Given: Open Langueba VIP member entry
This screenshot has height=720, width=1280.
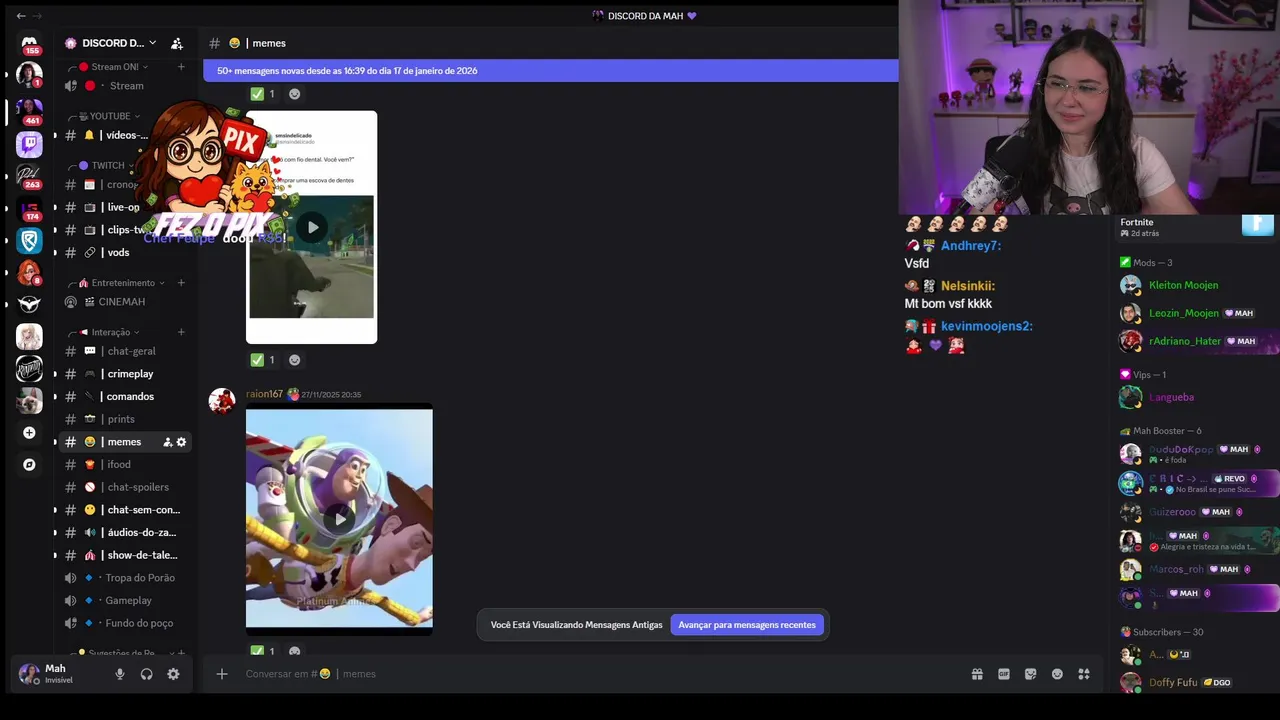Looking at the screenshot, I should click(1197, 397).
